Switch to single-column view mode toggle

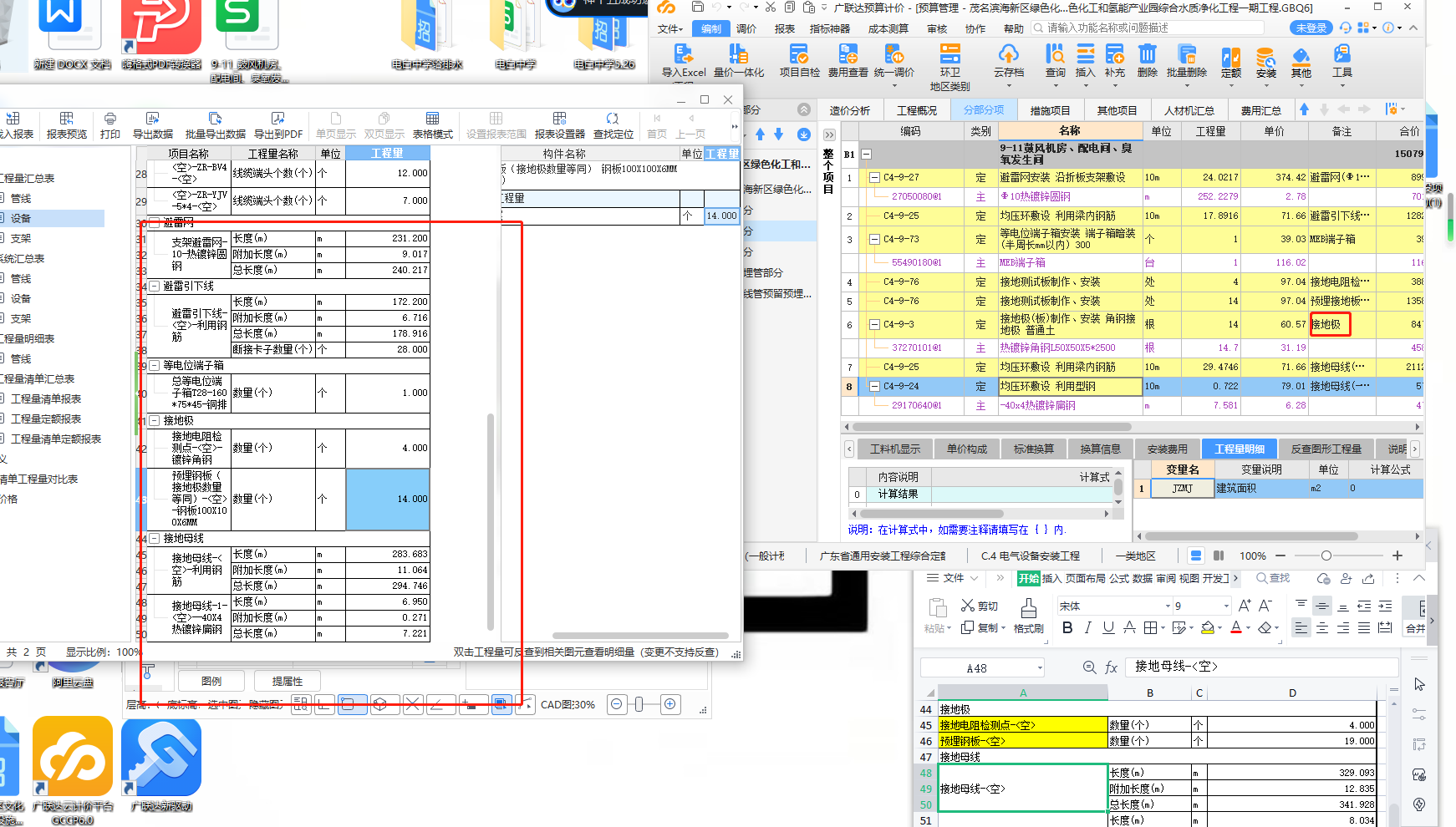click(x=1196, y=556)
